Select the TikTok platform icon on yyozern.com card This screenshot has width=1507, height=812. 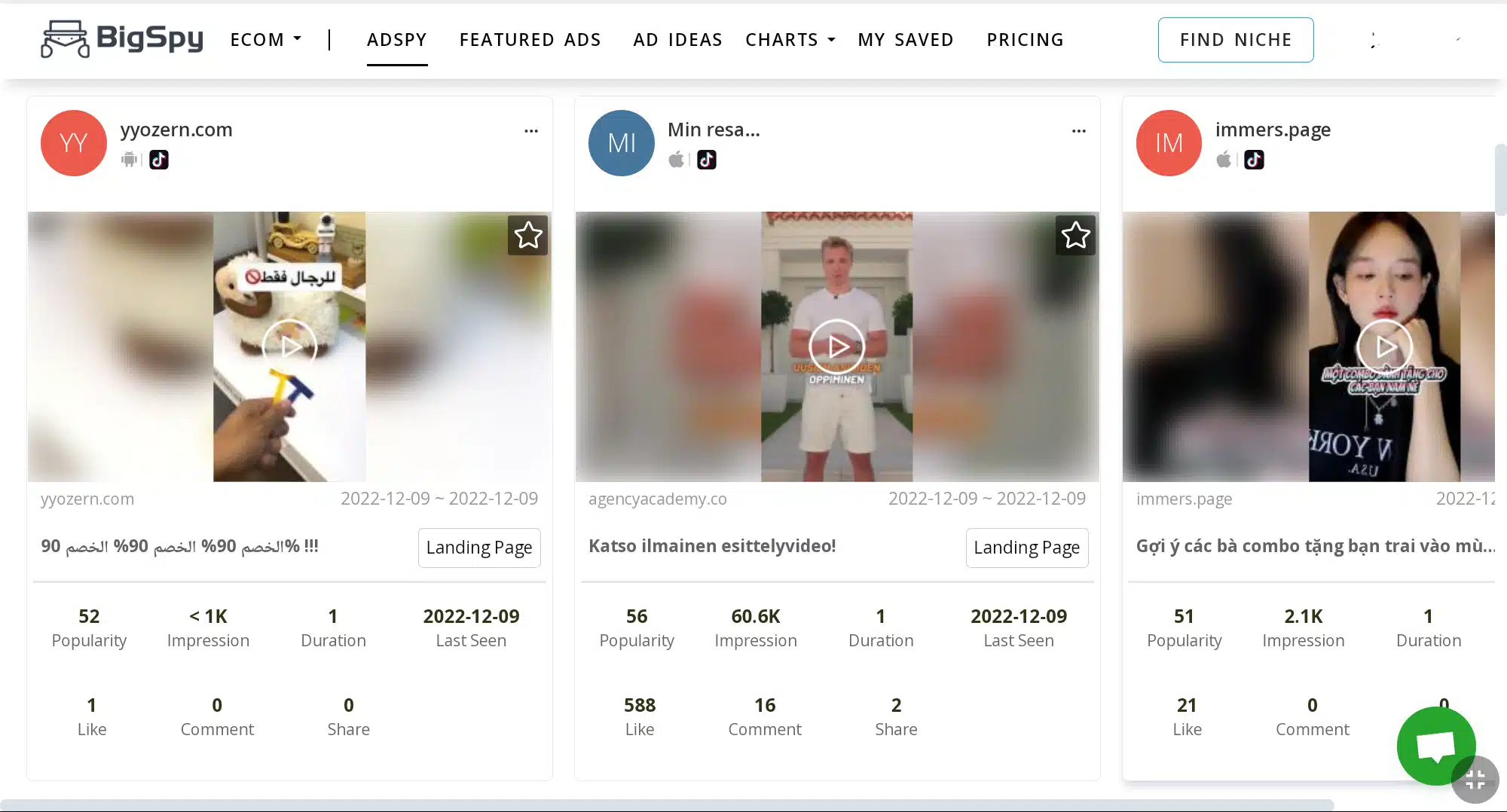pos(158,160)
